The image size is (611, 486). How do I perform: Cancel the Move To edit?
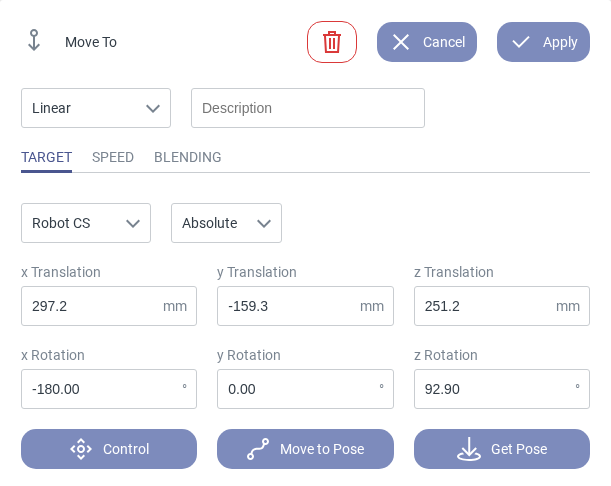pyautogui.click(x=427, y=42)
